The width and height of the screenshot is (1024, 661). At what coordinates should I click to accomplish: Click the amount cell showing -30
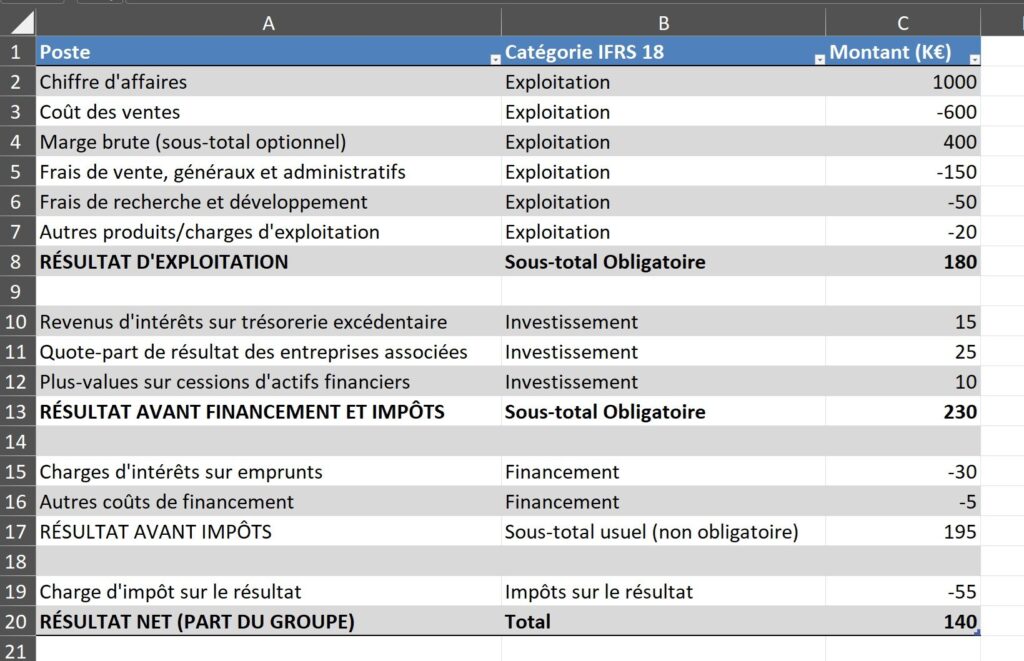[903, 472]
